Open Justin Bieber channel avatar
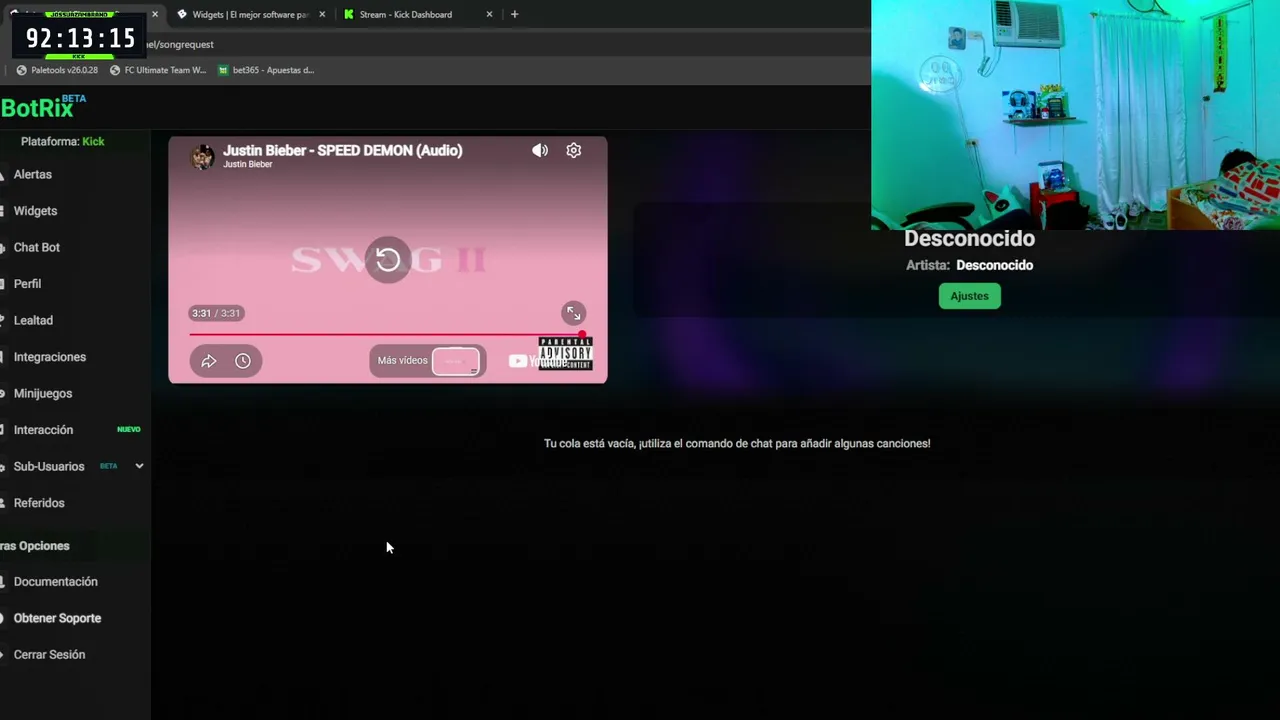Image resolution: width=1280 pixels, height=720 pixels. [203, 157]
